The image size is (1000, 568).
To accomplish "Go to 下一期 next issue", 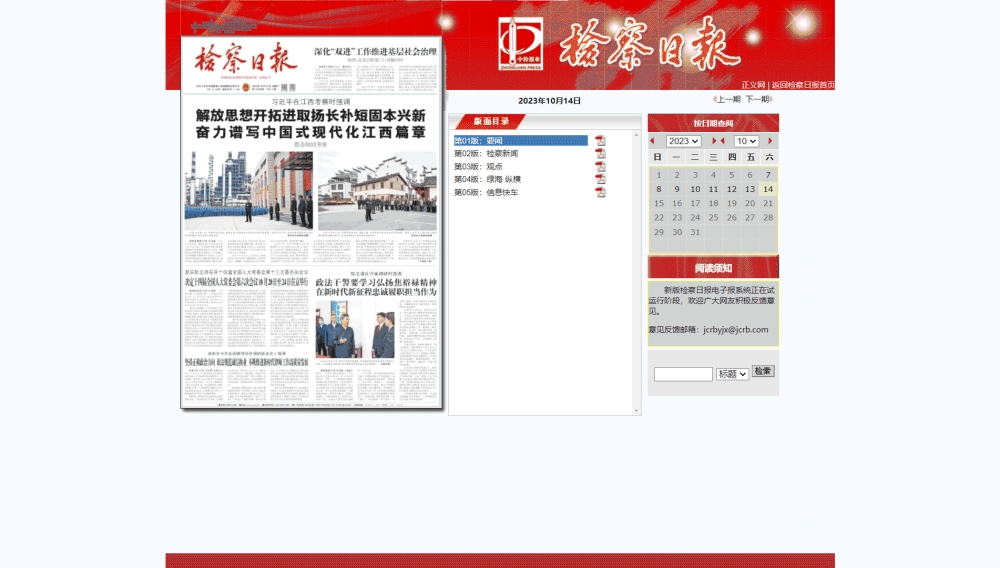I will click(758, 99).
